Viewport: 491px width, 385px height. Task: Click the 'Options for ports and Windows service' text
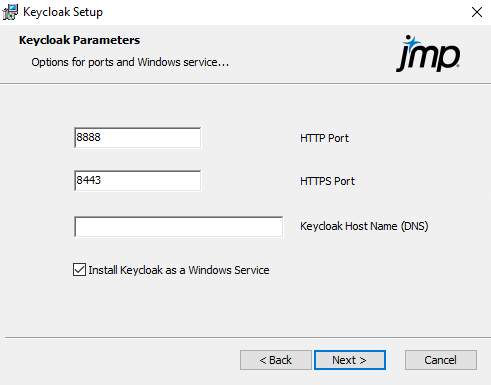[x=130, y=62]
